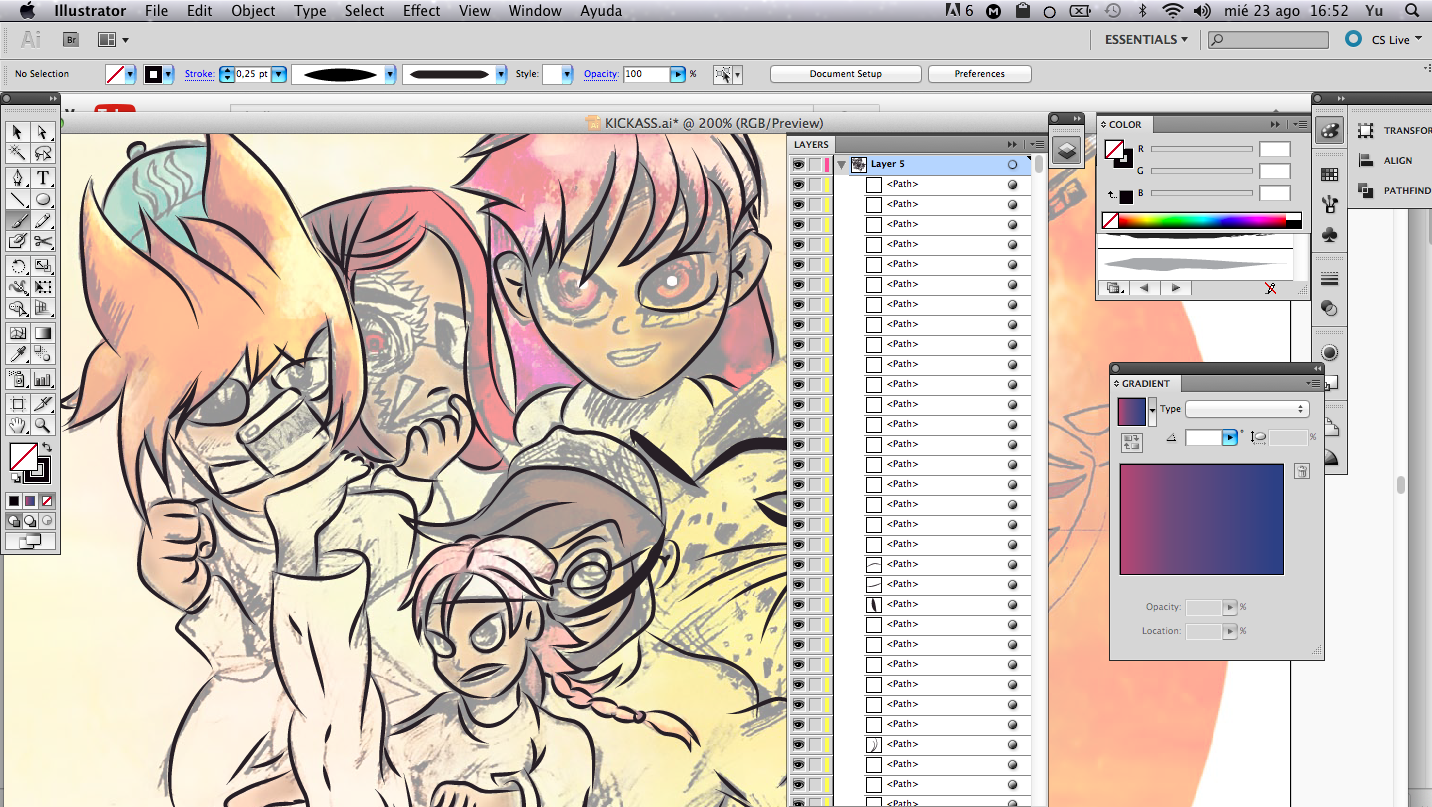Open the Color panel flyout menu

click(1299, 124)
